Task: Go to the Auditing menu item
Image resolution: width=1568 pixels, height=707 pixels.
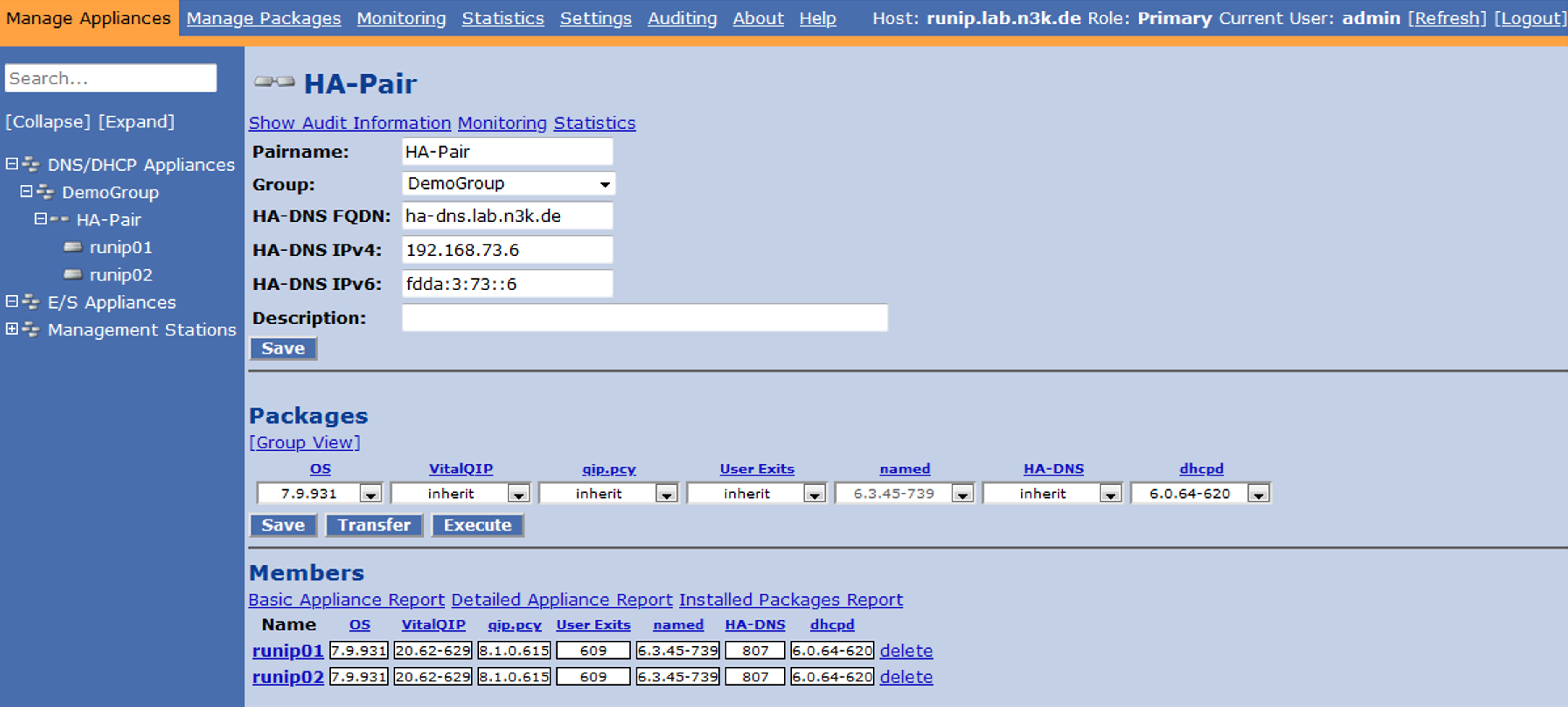Action: 682,18
